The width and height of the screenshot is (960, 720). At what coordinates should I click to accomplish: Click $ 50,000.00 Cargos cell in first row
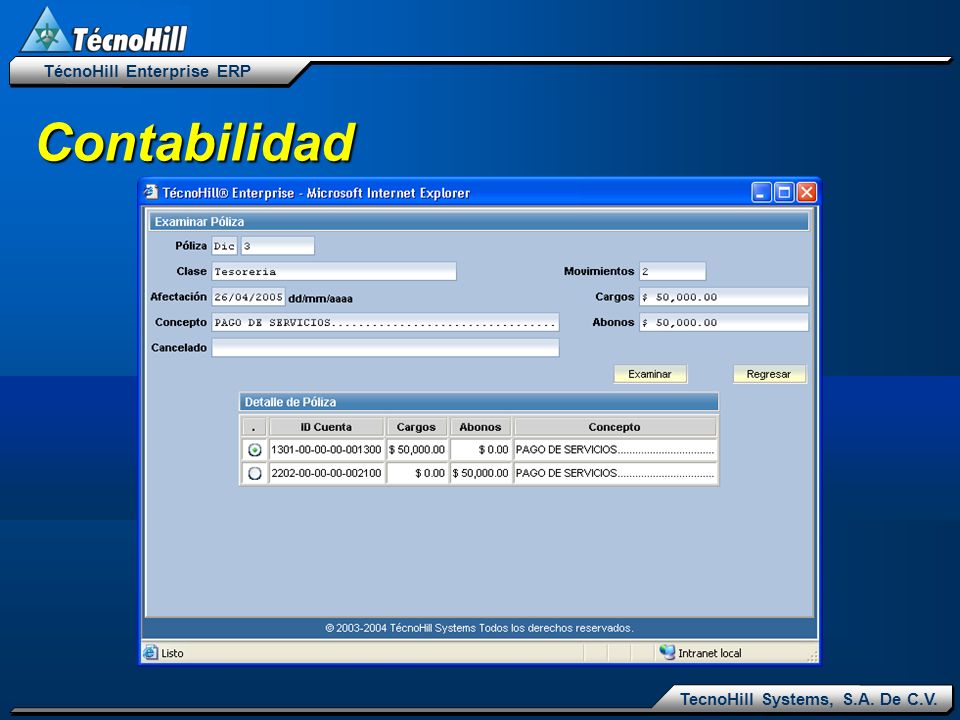pyautogui.click(x=416, y=450)
